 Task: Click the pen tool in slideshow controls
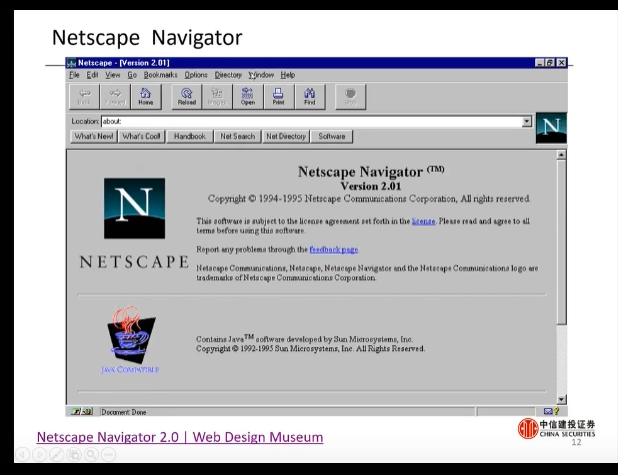click(x=56, y=455)
